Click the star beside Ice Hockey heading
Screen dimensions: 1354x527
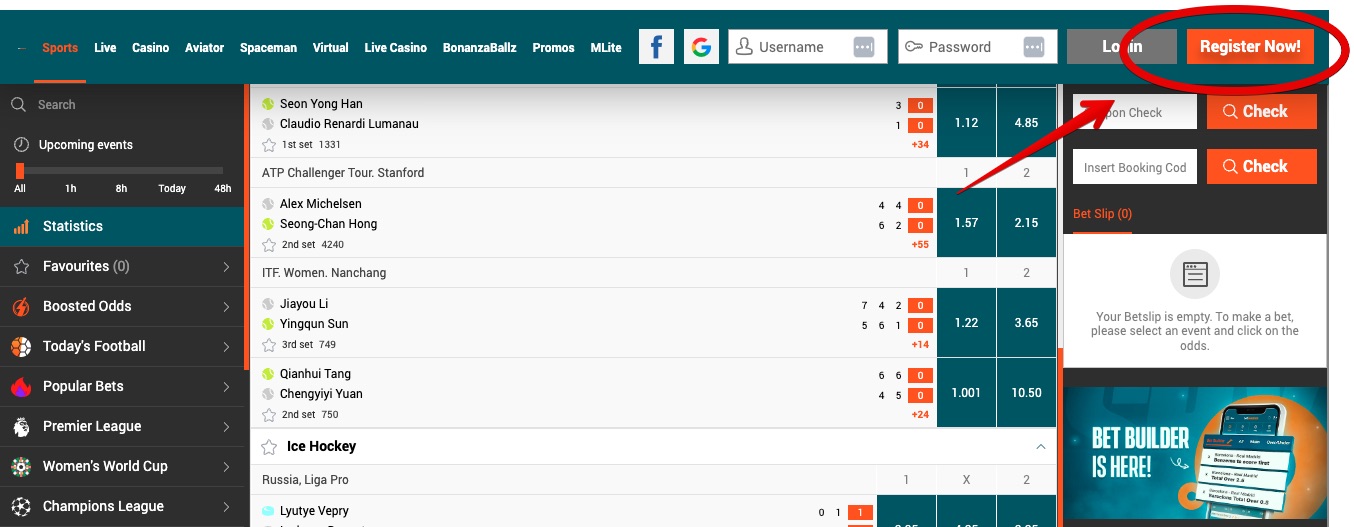[x=268, y=447]
